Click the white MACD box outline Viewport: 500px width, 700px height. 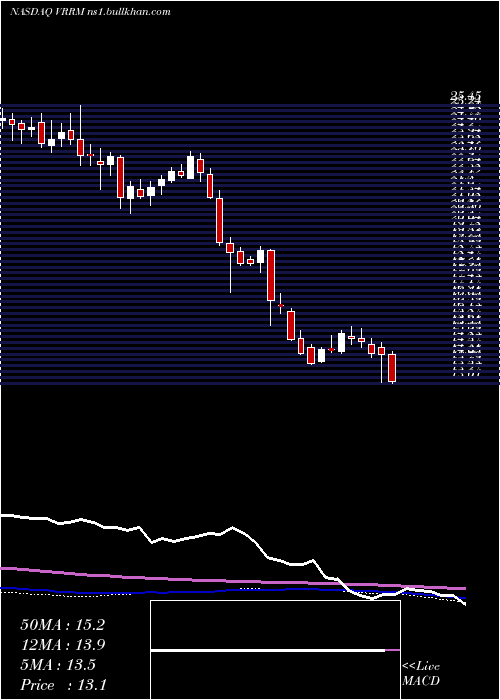(275, 650)
